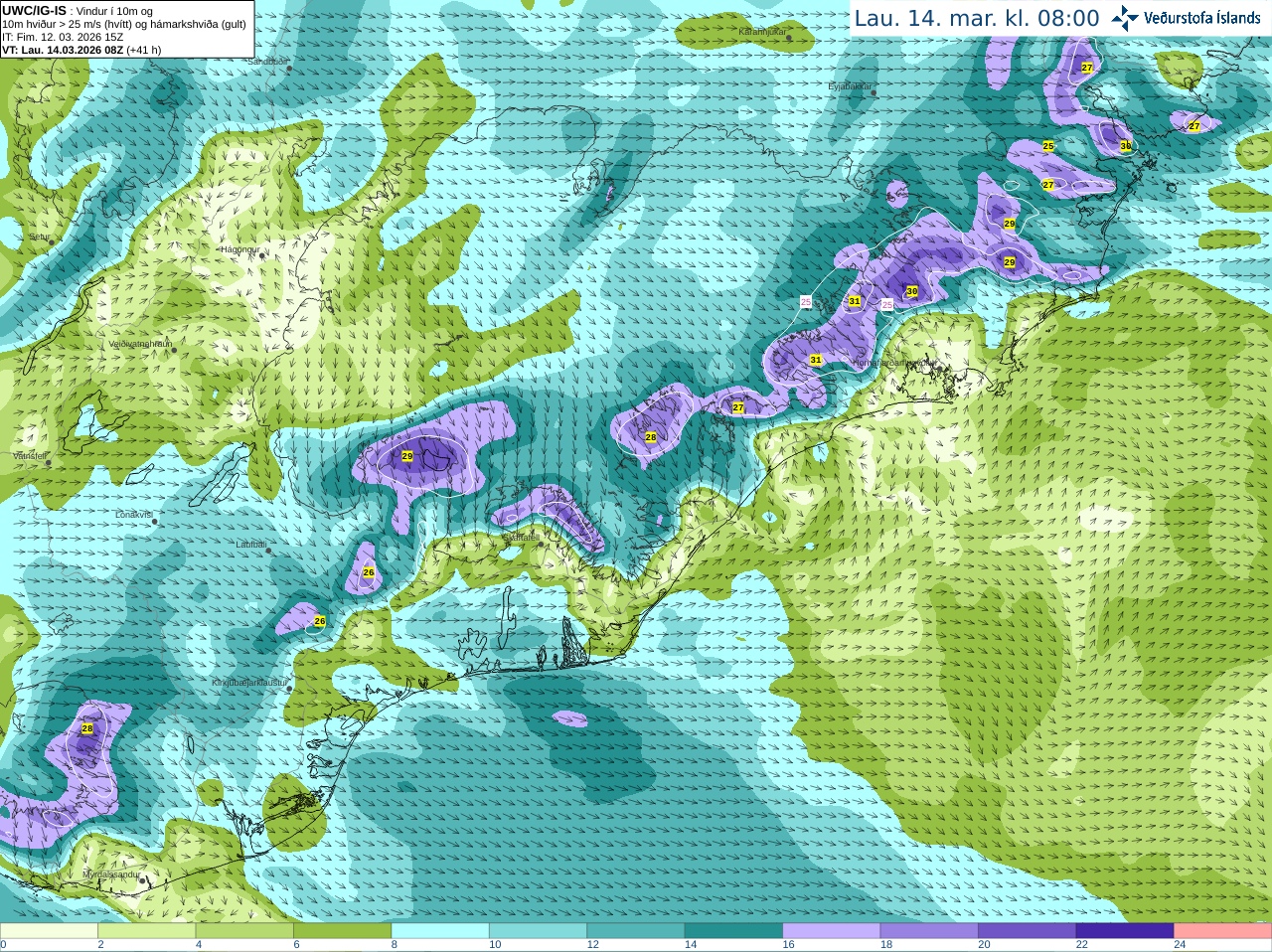Click the legend scale number 24
1272x952 pixels.
coord(1180,945)
